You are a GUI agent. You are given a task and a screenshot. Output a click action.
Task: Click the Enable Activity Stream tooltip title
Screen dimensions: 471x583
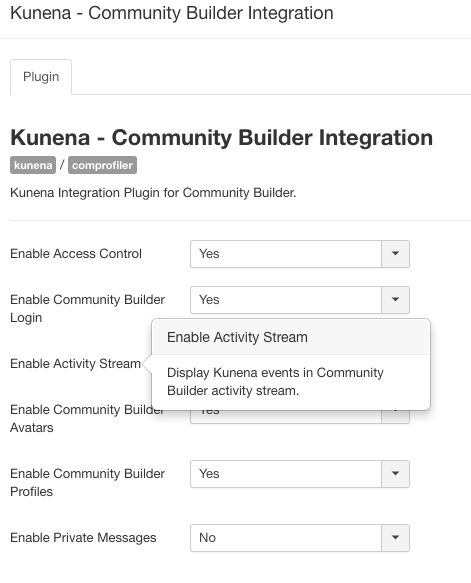(237, 337)
